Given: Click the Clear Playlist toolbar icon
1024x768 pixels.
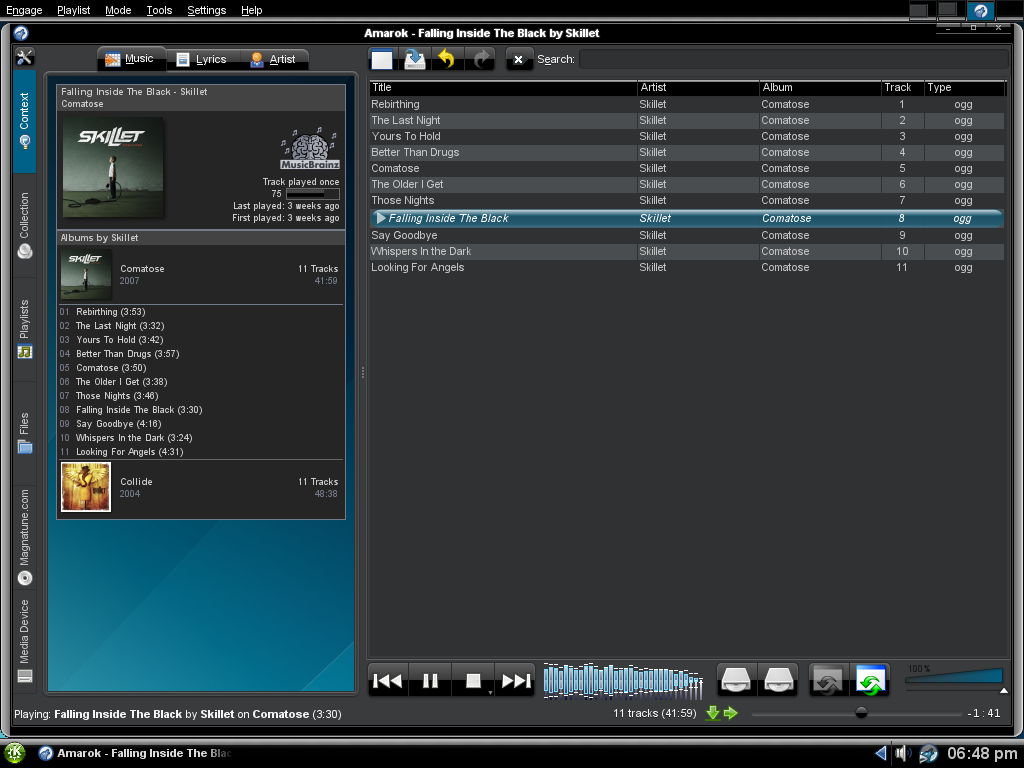Looking at the screenshot, I should (x=382, y=59).
